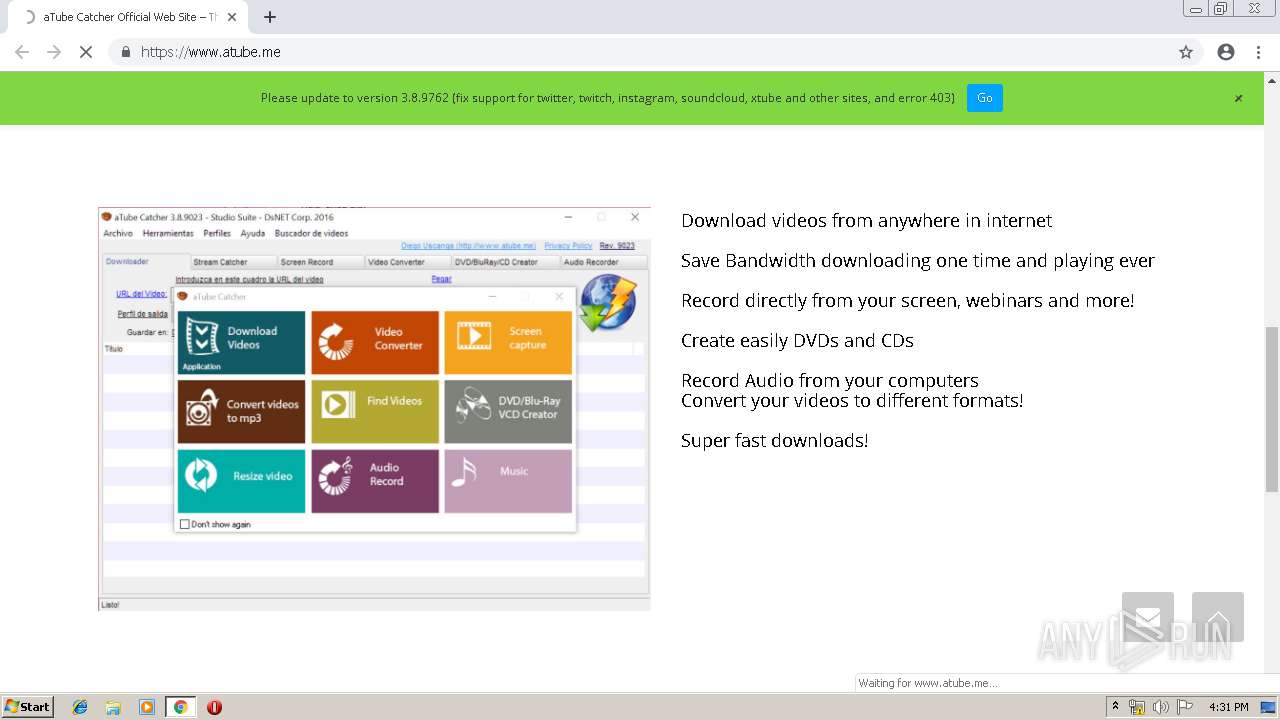Open the Windows Start menu
The height and width of the screenshot is (720, 1280).
tap(28, 707)
